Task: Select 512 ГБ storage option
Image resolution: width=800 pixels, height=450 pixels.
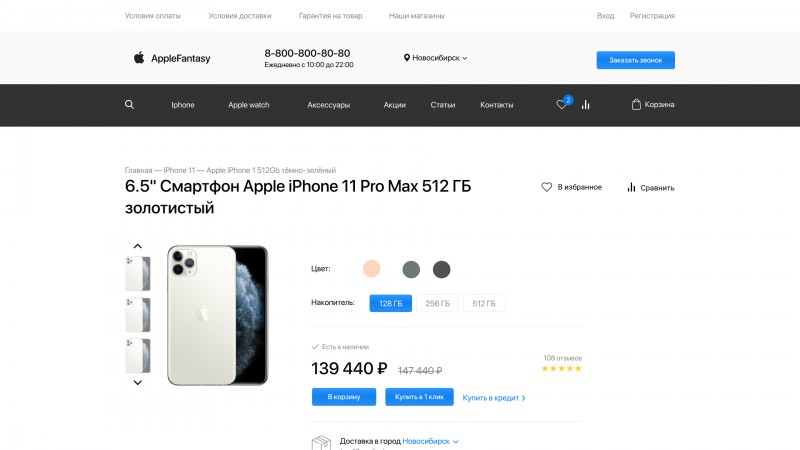Action: pyautogui.click(x=484, y=303)
